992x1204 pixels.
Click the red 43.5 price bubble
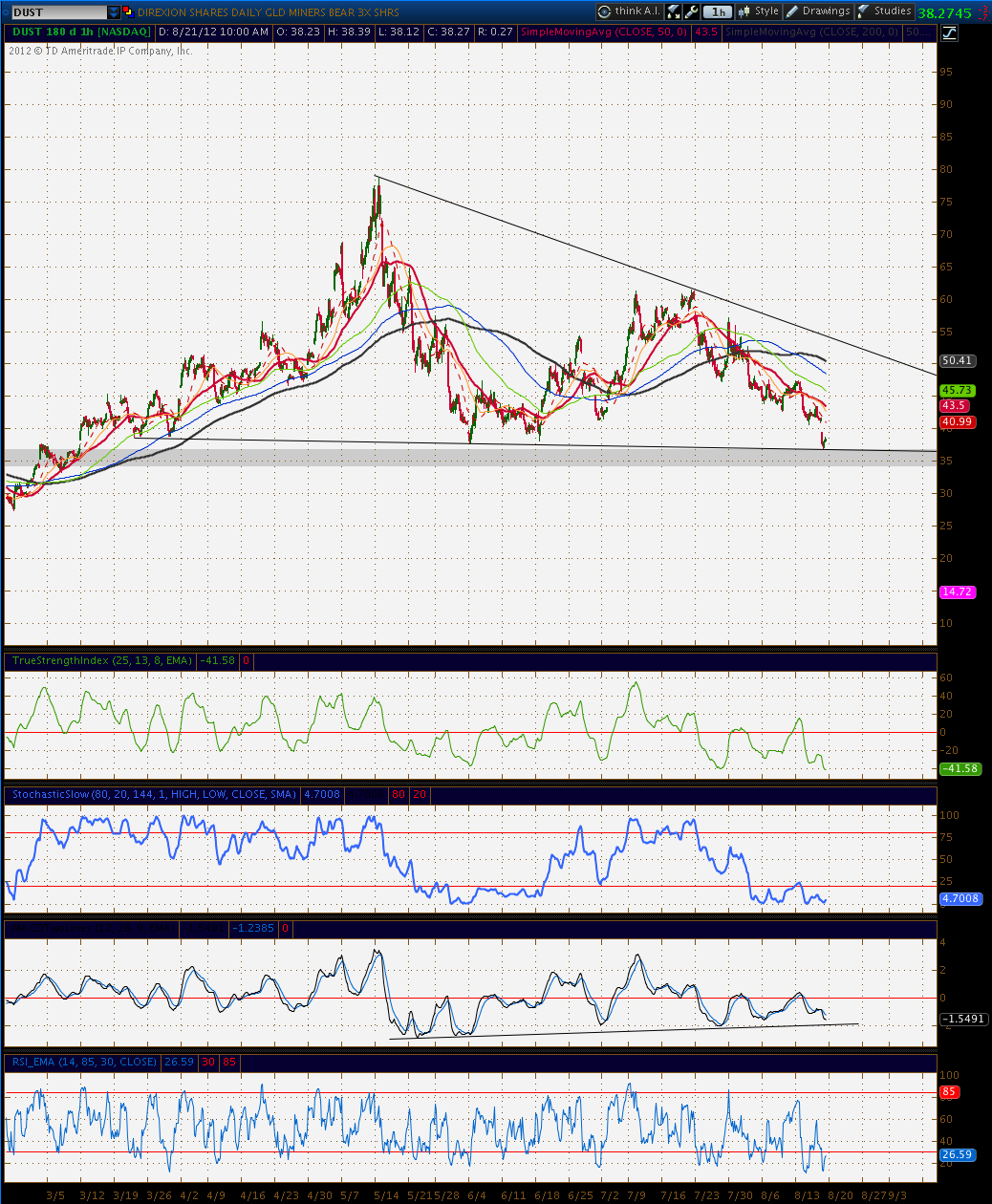(954, 405)
